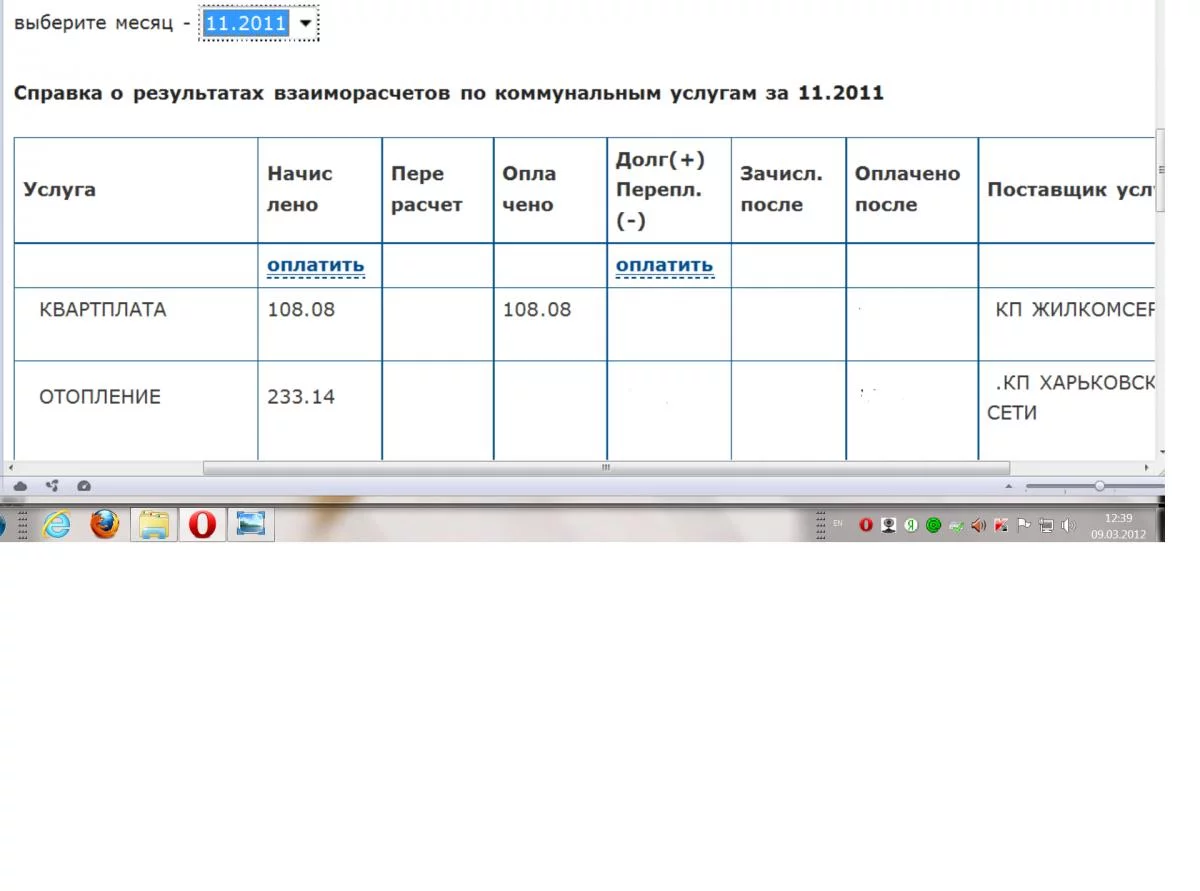Viewport: 1200px width, 891px height.
Task: Open network connection tray icon
Action: click(1046, 525)
